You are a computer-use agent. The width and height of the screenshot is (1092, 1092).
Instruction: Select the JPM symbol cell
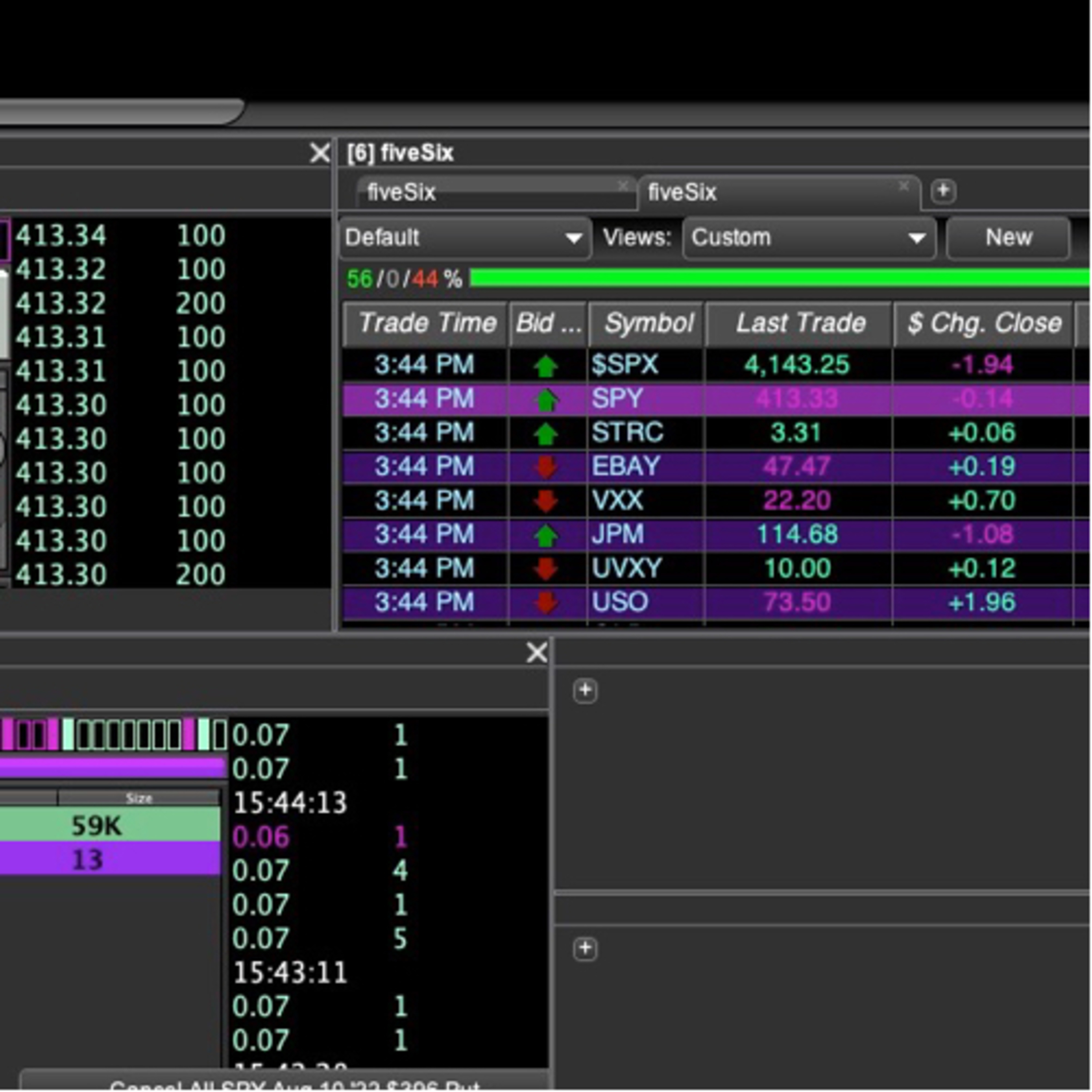pyautogui.click(x=646, y=535)
